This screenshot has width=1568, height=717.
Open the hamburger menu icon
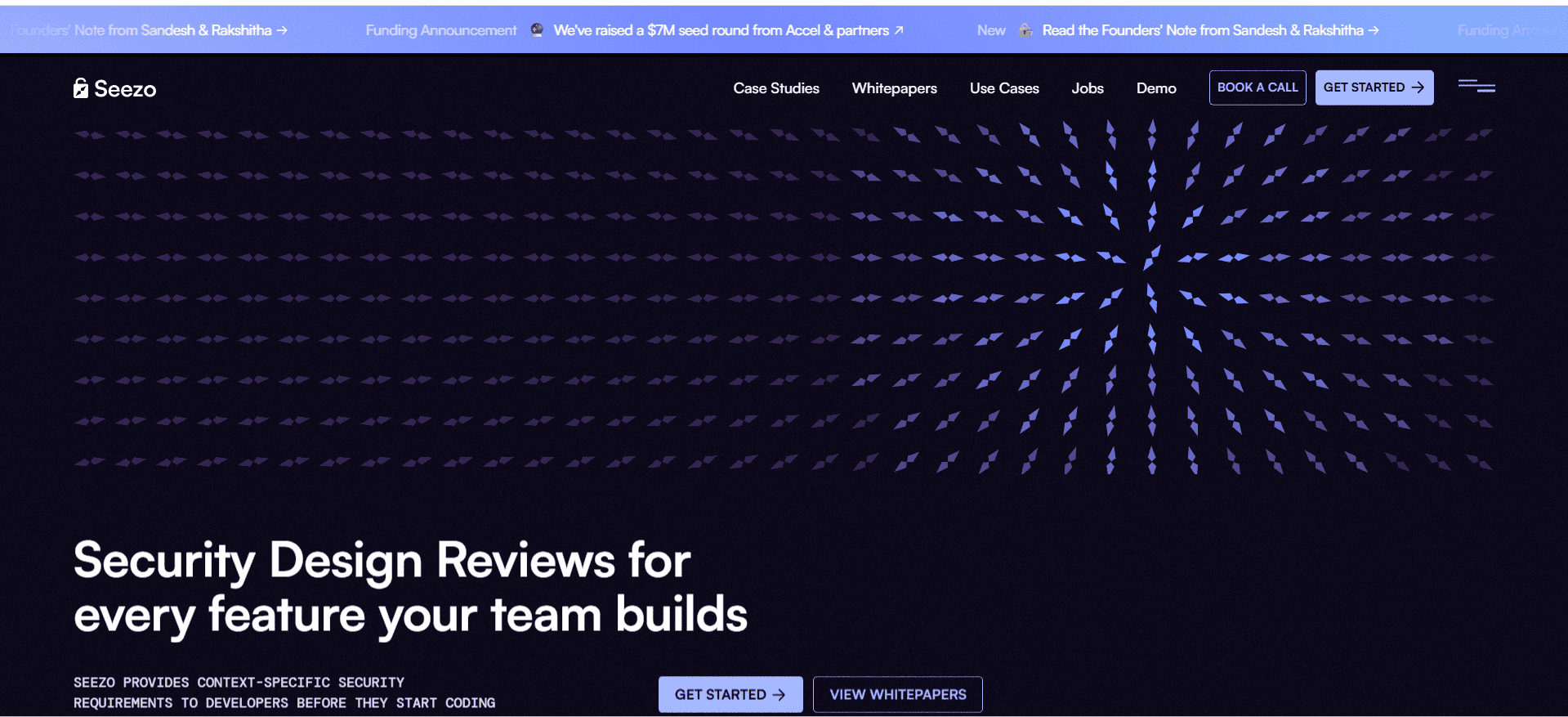1476,86
